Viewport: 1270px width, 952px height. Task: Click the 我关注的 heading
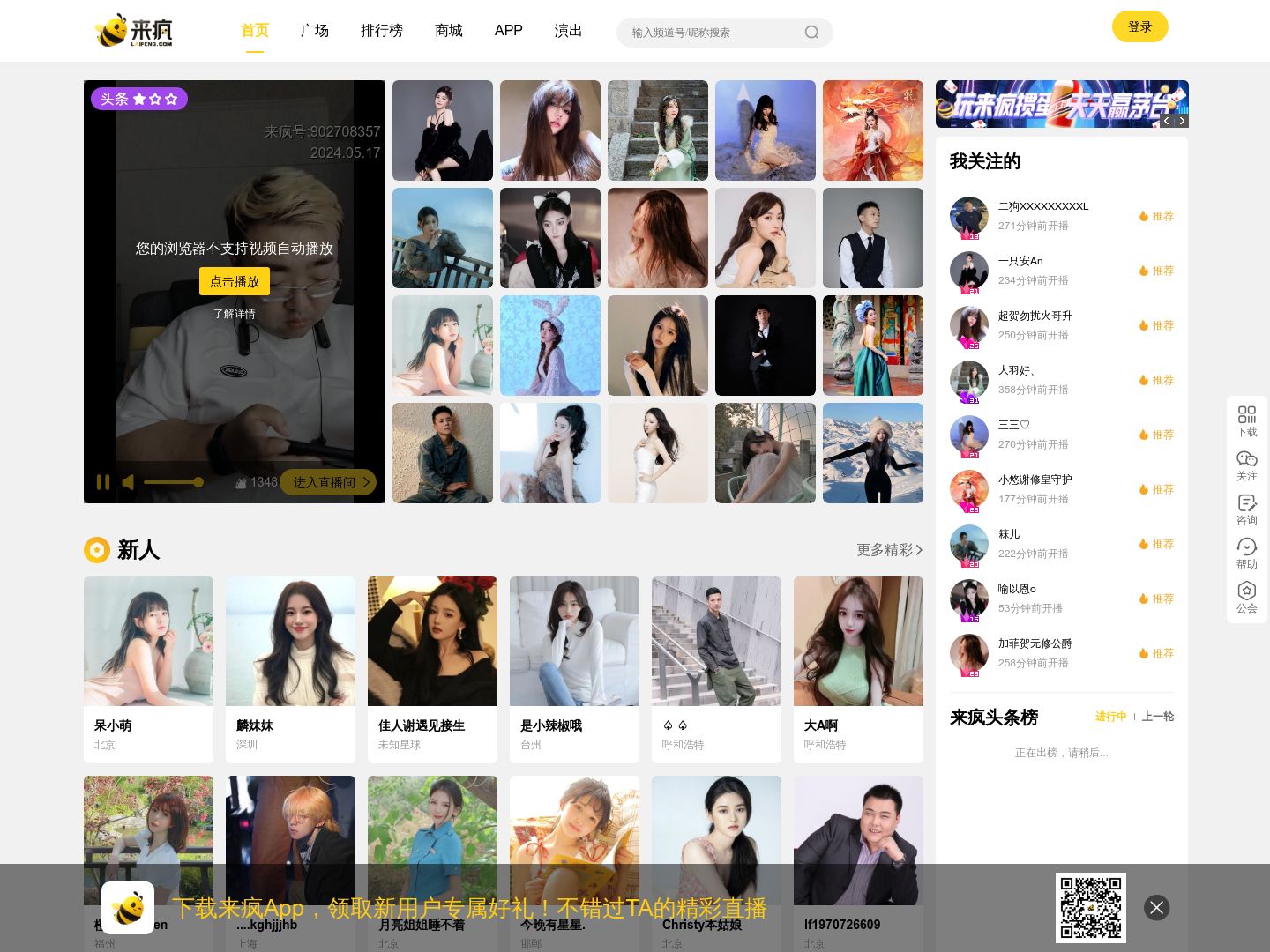(x=985, y=161)
